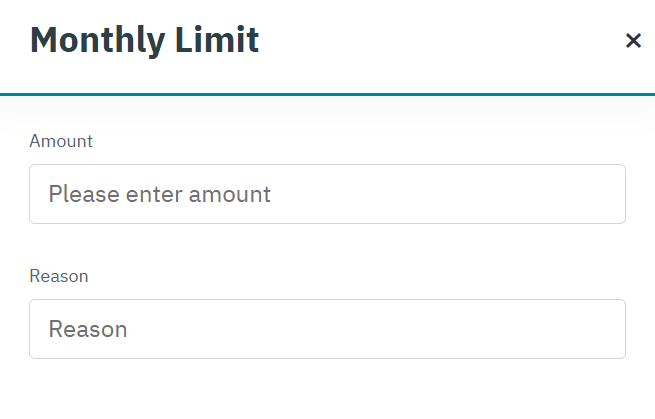Viewport: 655px width, 419px height.
Task: Focus the 'Please enter amount' textbox
Action: tap(327, 194)
